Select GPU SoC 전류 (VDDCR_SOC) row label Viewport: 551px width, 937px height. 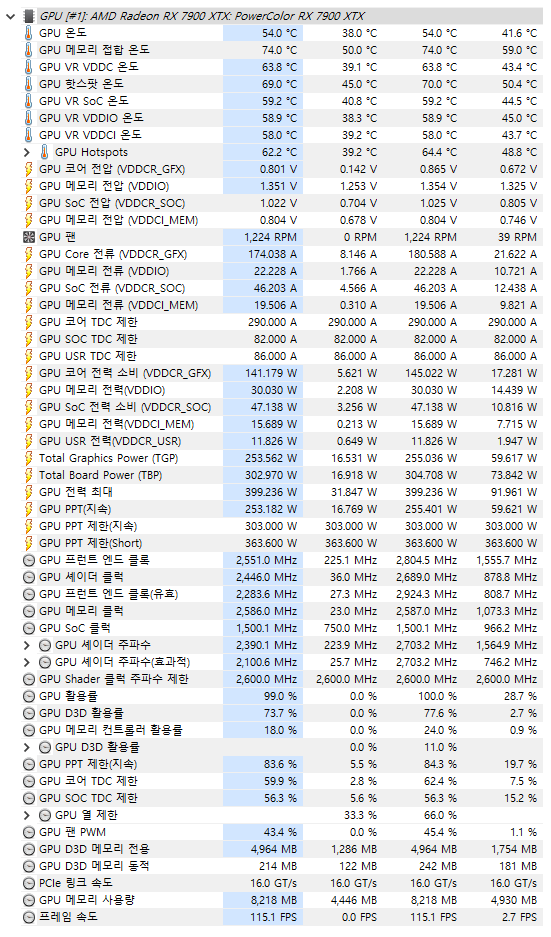point(112,288)
